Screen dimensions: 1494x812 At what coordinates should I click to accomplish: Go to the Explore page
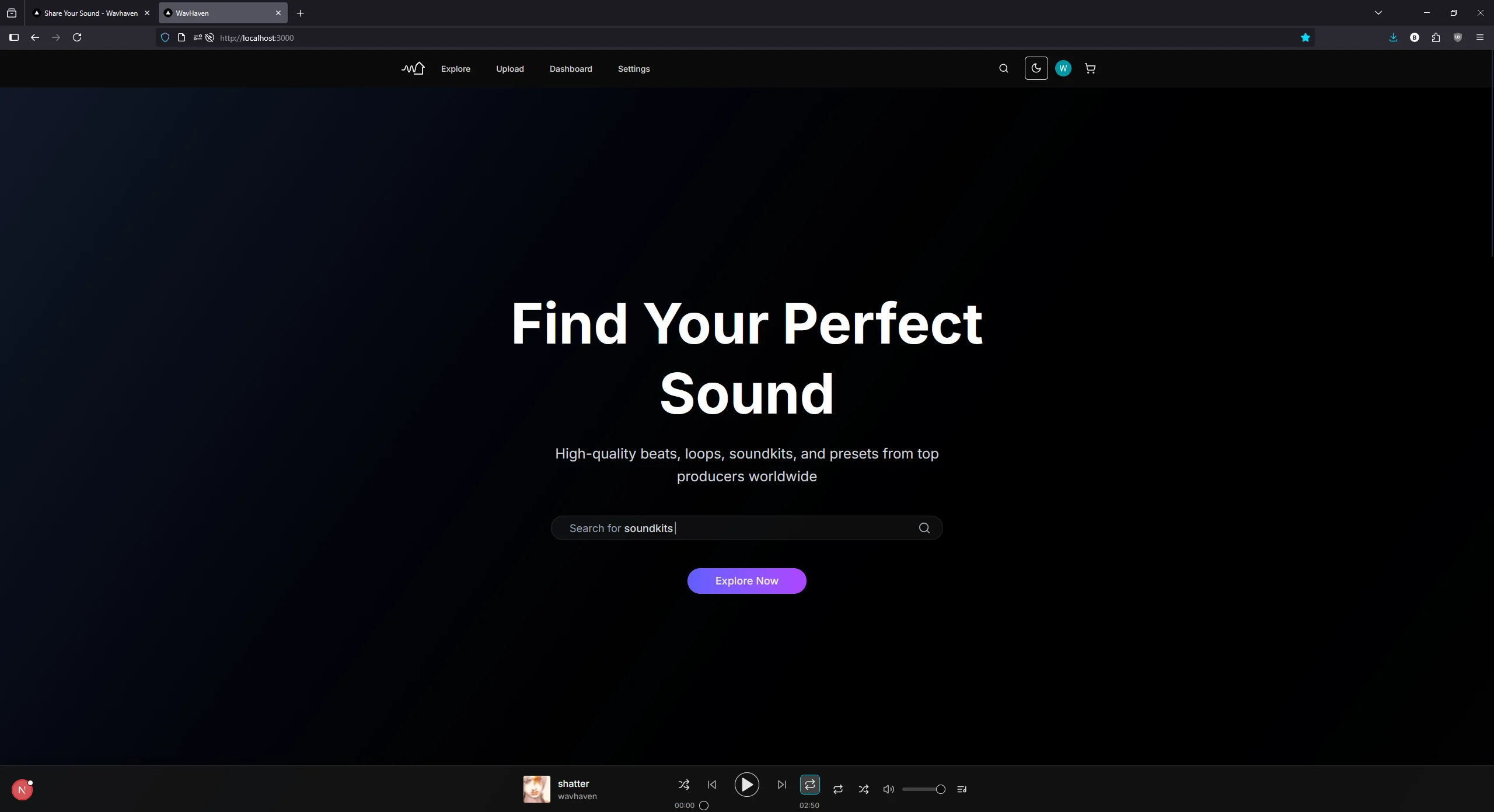(x=455, y=69)
